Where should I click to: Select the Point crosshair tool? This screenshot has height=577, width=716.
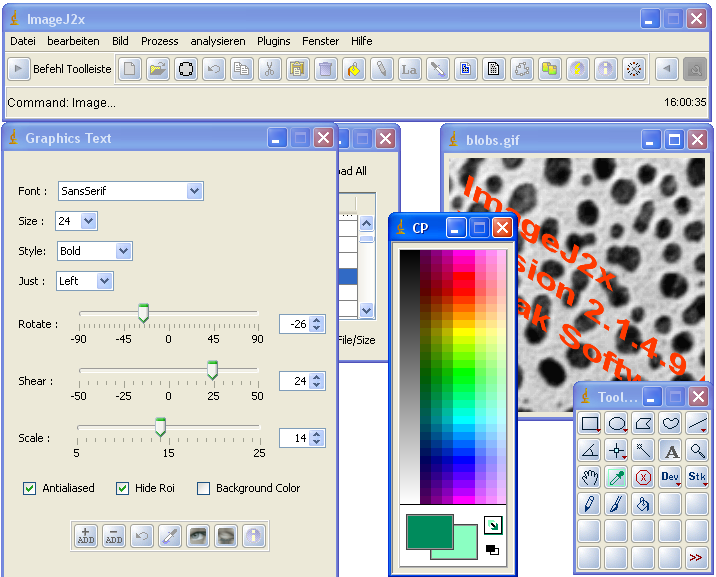[x=616, y=451]
